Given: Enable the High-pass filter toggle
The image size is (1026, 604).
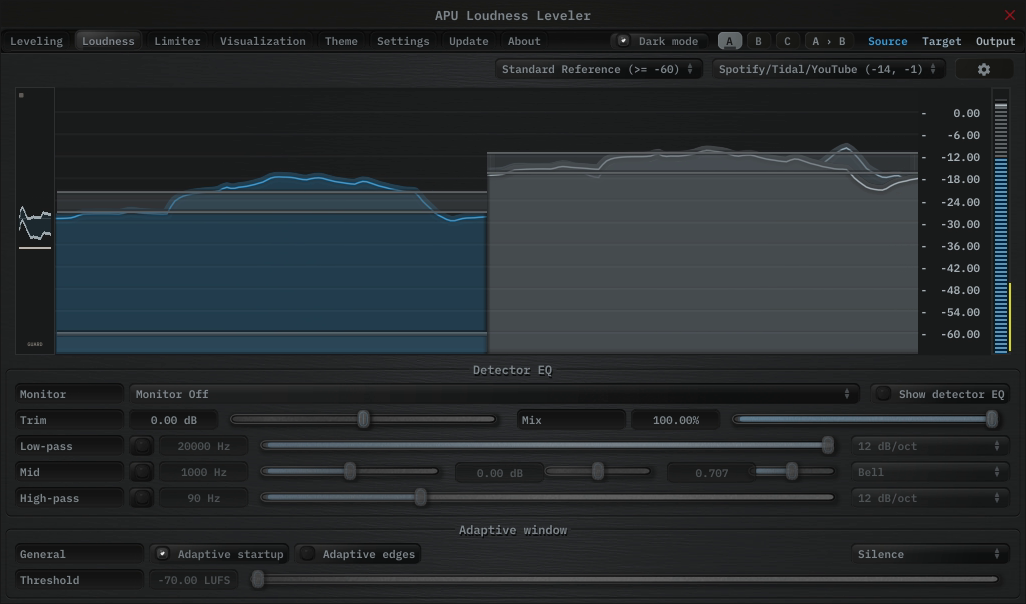Looking at the screenshot, I should click(142, 498).
